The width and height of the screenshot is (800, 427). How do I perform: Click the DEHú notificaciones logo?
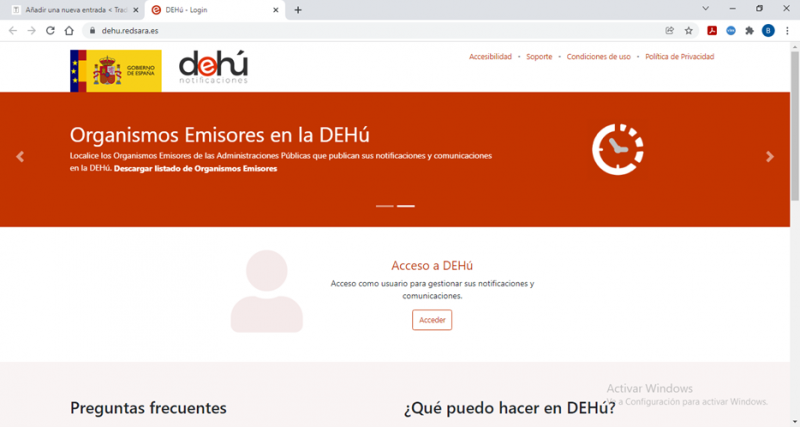click(213, 67)
